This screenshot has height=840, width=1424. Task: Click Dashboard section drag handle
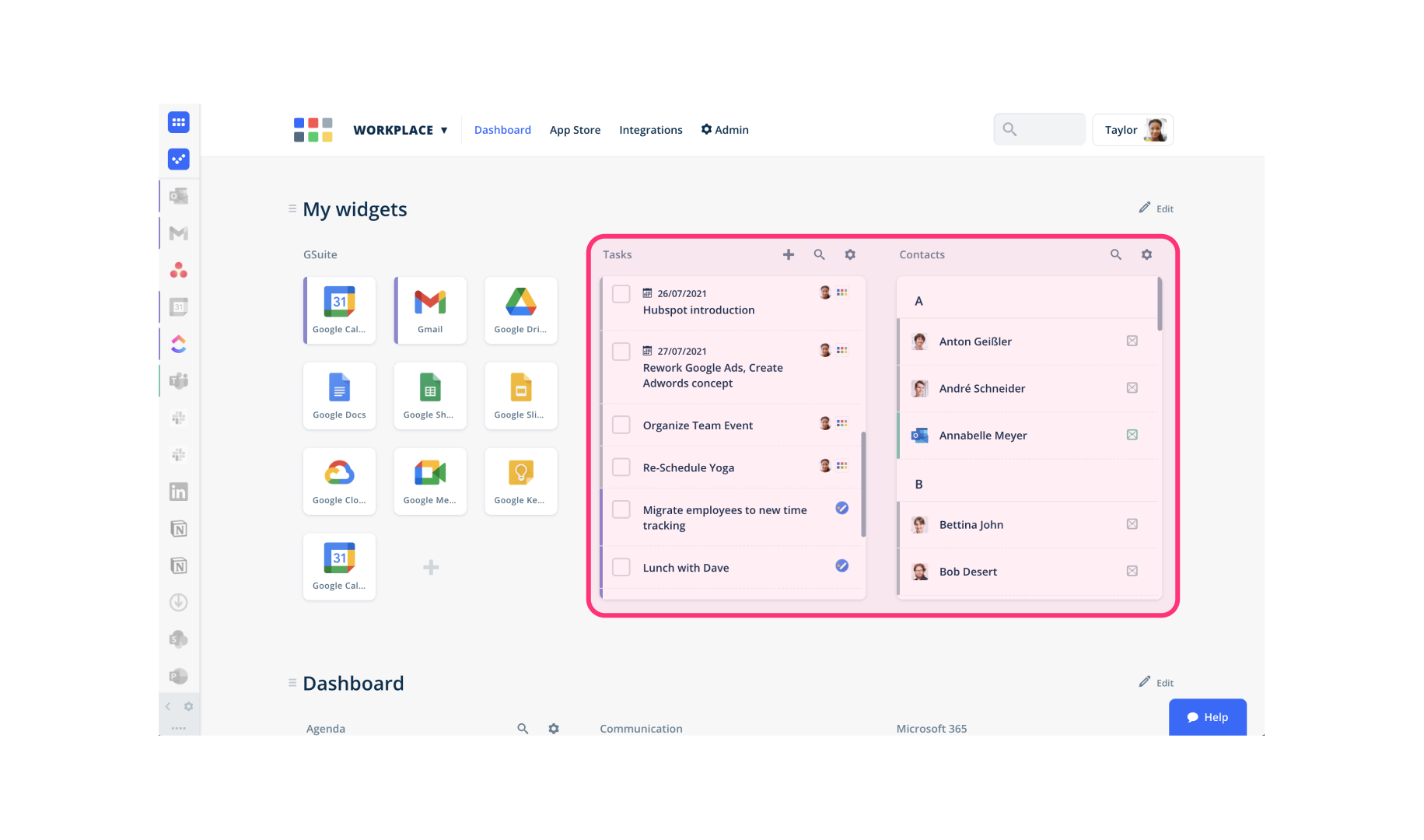[292, 683]
